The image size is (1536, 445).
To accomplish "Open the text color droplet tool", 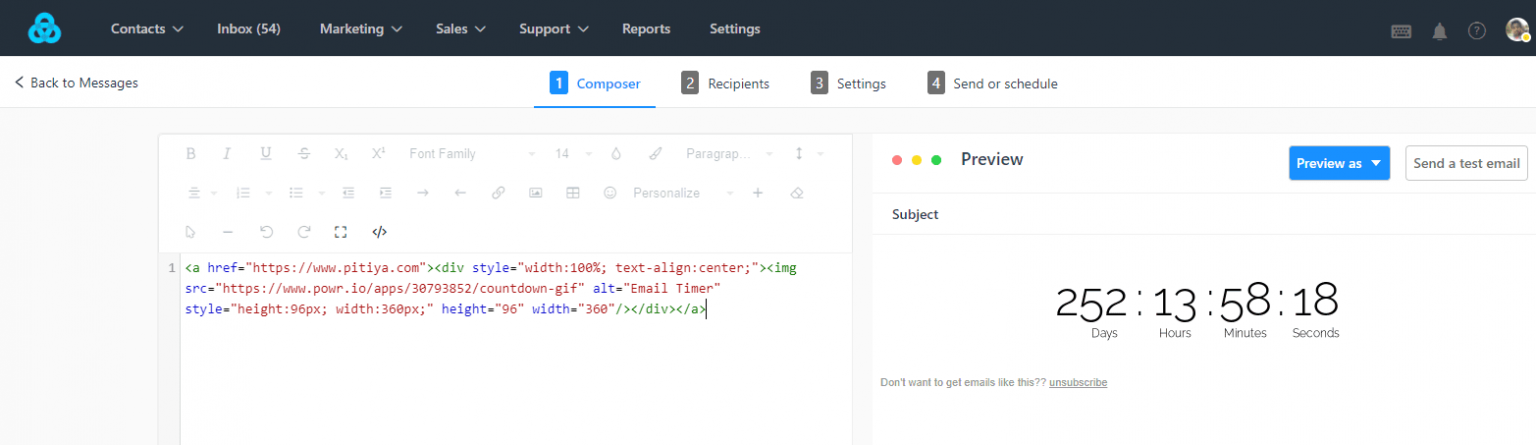I will pos(616,154).
